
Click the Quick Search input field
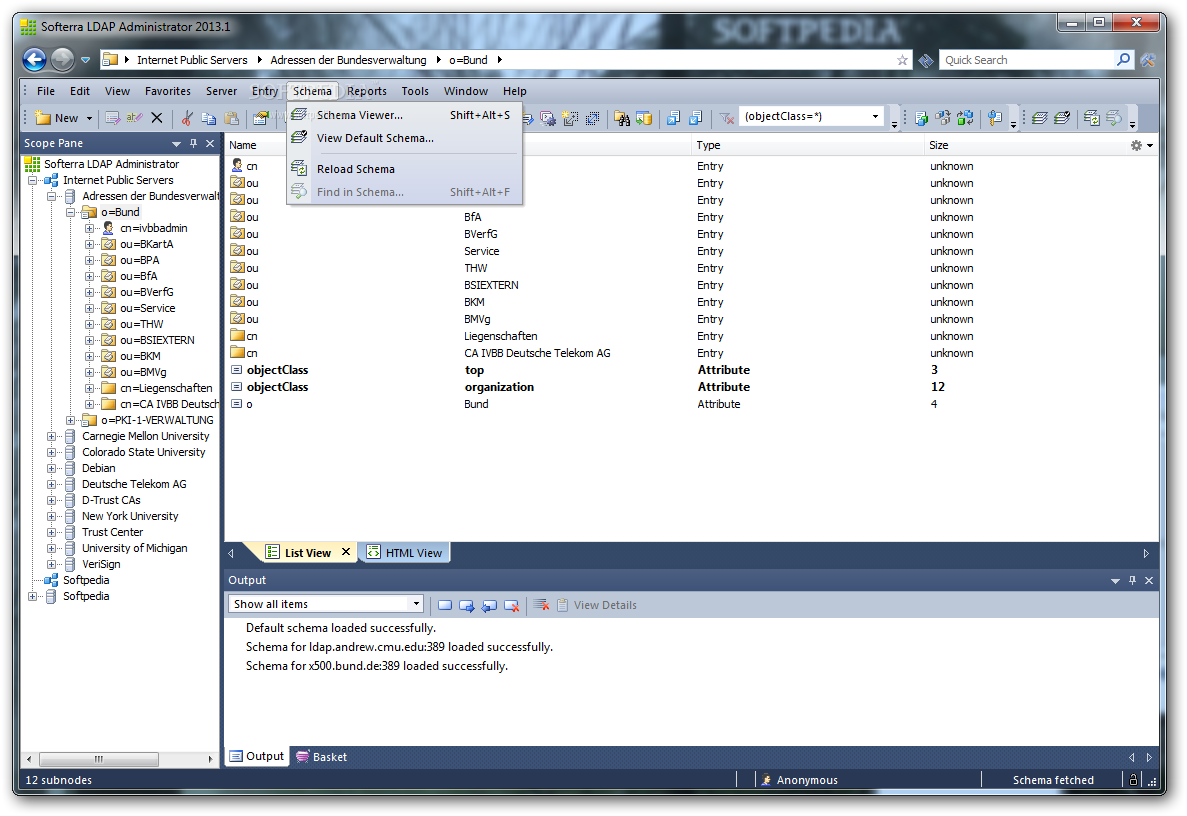point(1026,60)
